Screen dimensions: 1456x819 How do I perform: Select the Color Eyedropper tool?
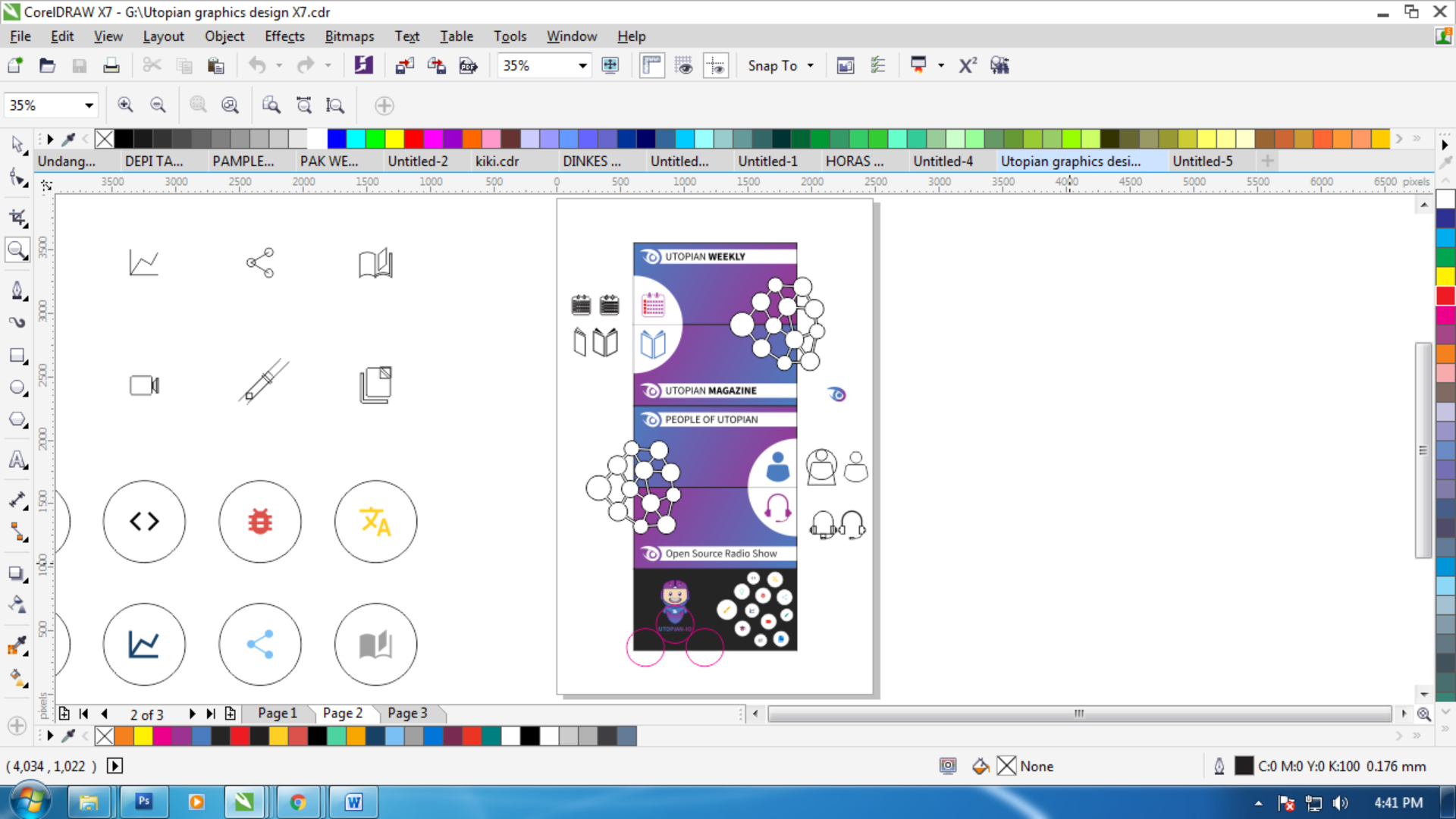17,645
